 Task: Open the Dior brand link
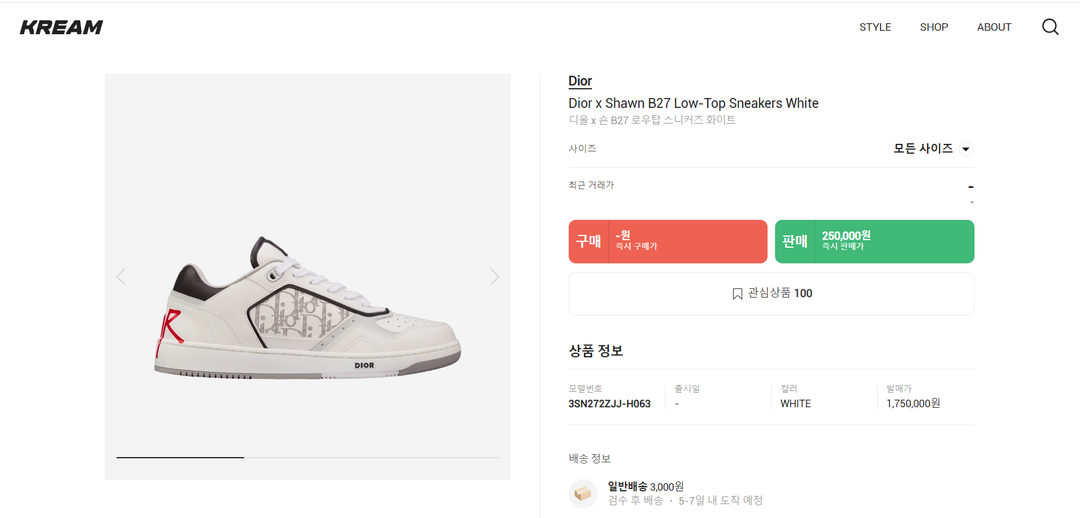click(580, 81)
